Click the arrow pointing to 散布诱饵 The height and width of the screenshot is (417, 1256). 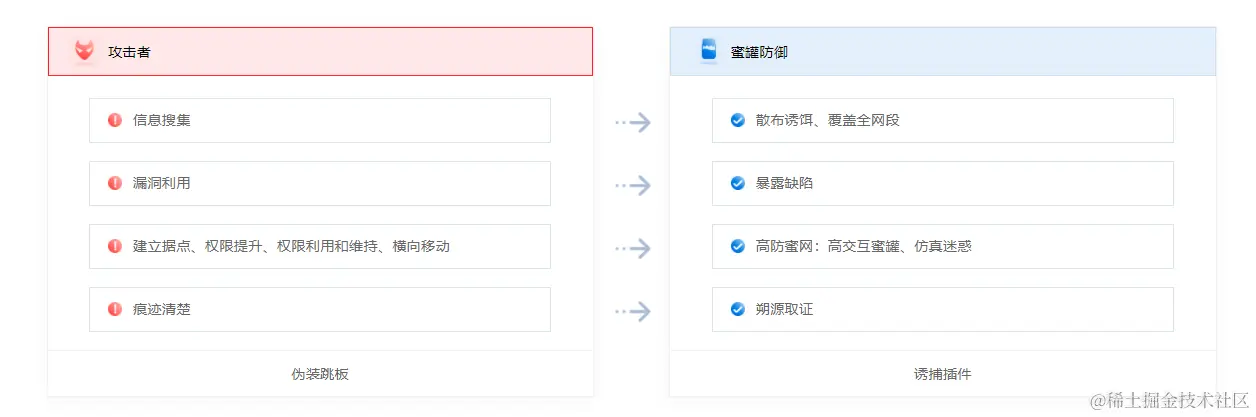[x=633, y=122]
